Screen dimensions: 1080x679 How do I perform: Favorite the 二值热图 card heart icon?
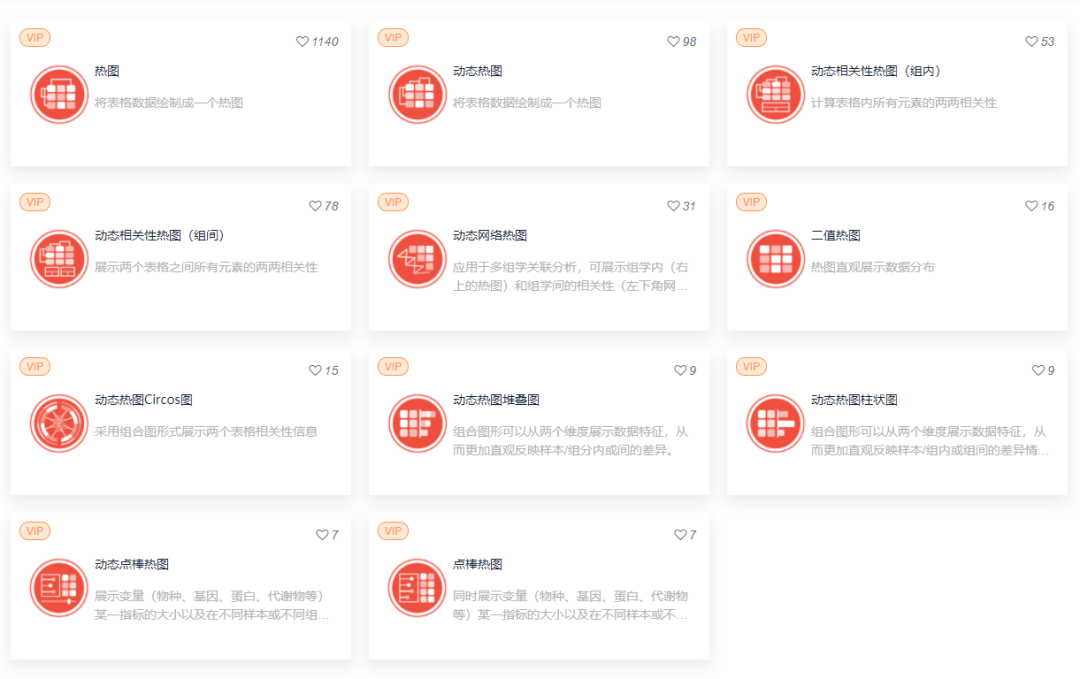(x=1031, y=205)
